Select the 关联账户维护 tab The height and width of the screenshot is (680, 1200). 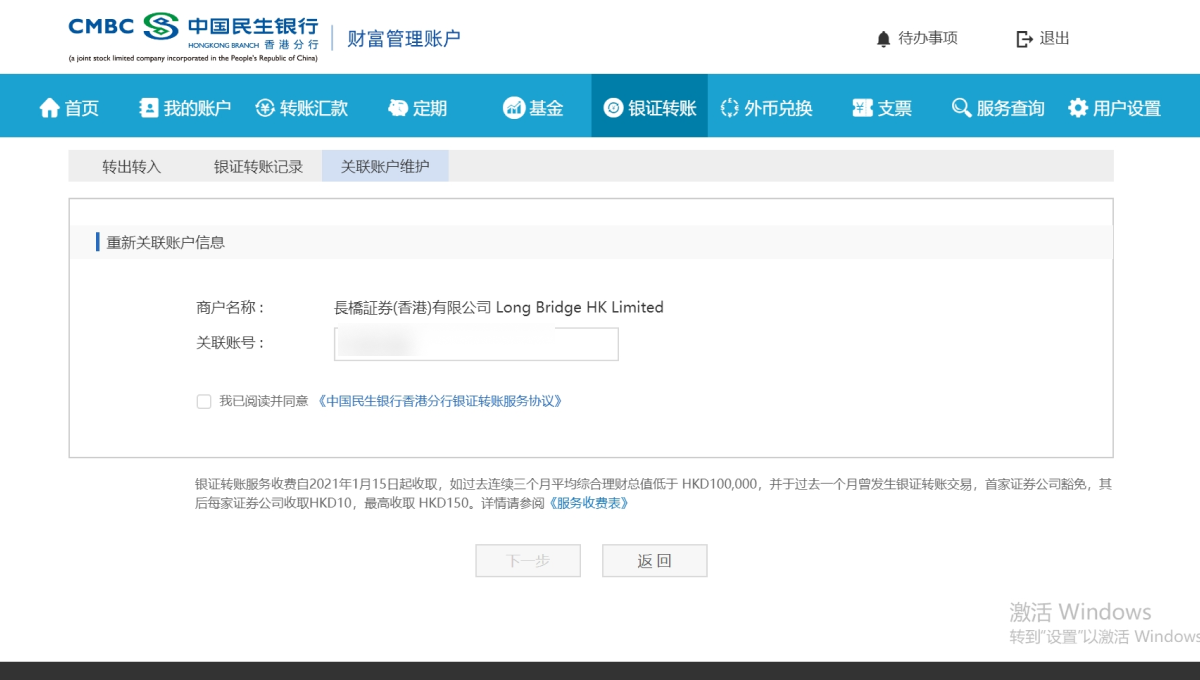(x=385, y=166)
